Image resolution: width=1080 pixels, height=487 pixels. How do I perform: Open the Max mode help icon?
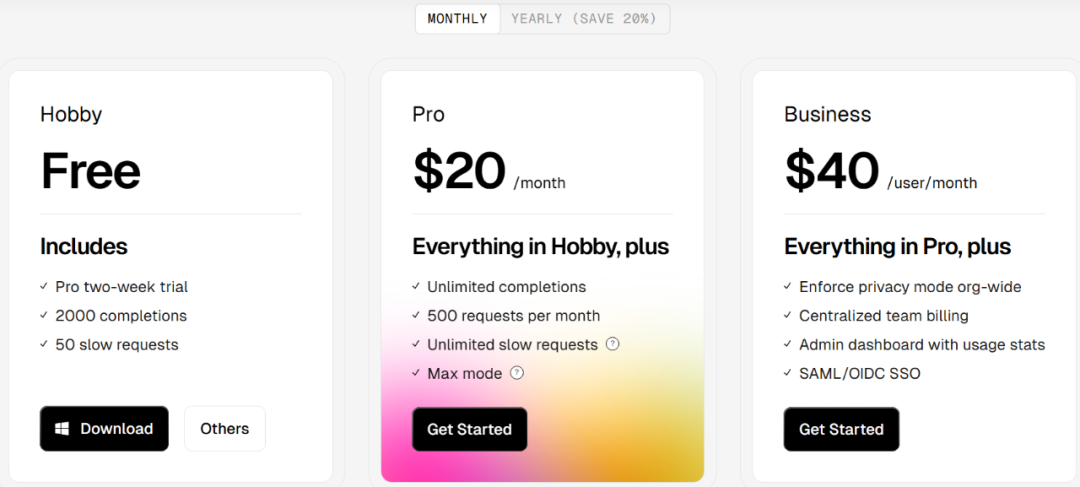(x=517, y=373)
